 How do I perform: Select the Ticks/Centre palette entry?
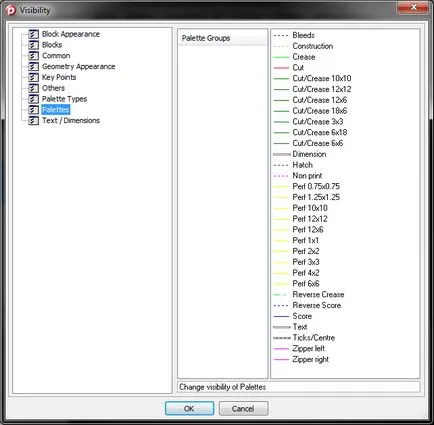pyautogui.click(x=314, y=338)
